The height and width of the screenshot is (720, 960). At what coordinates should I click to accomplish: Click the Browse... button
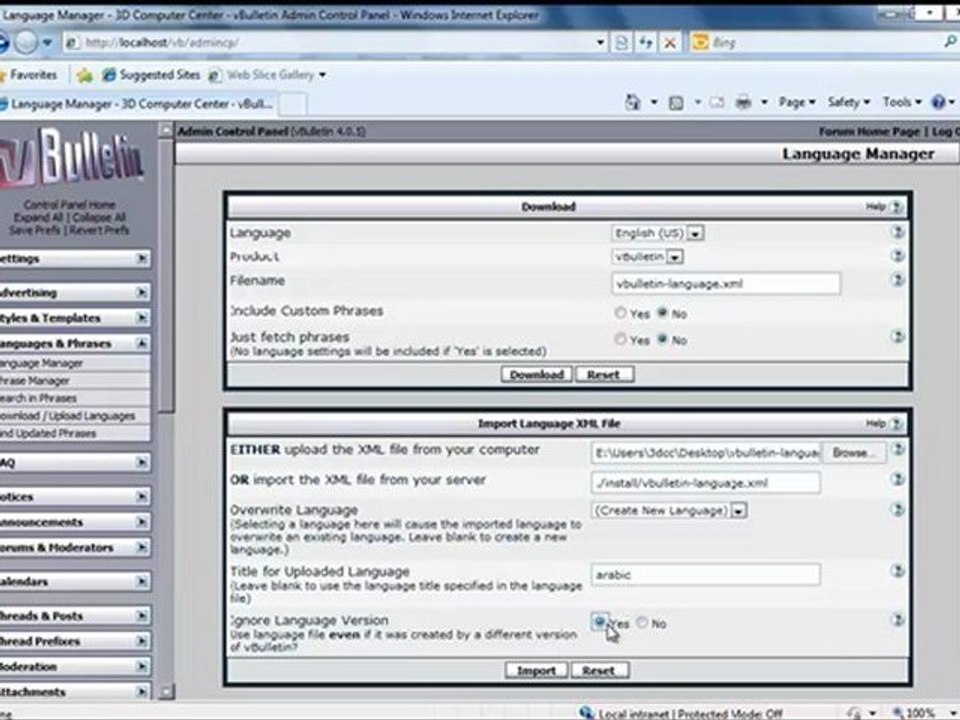point(853,453)
